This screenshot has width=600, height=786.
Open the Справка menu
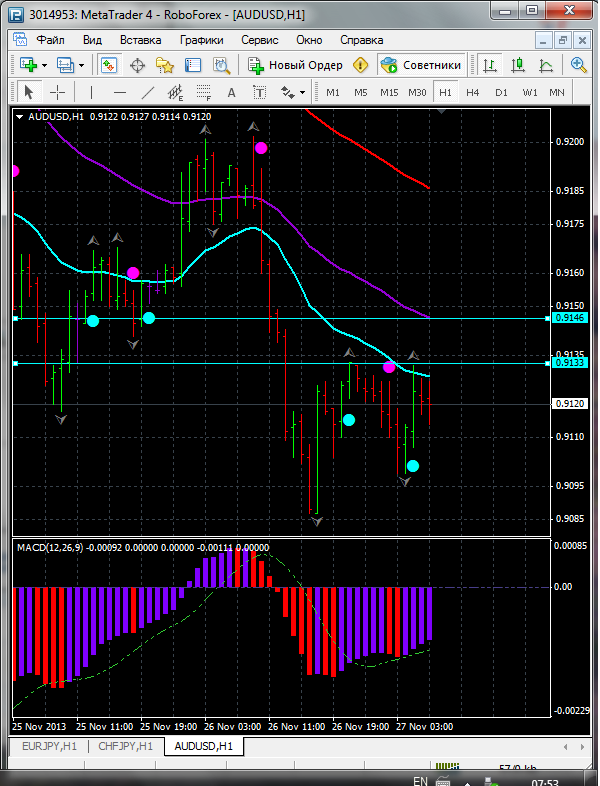(x=362, y=40)
